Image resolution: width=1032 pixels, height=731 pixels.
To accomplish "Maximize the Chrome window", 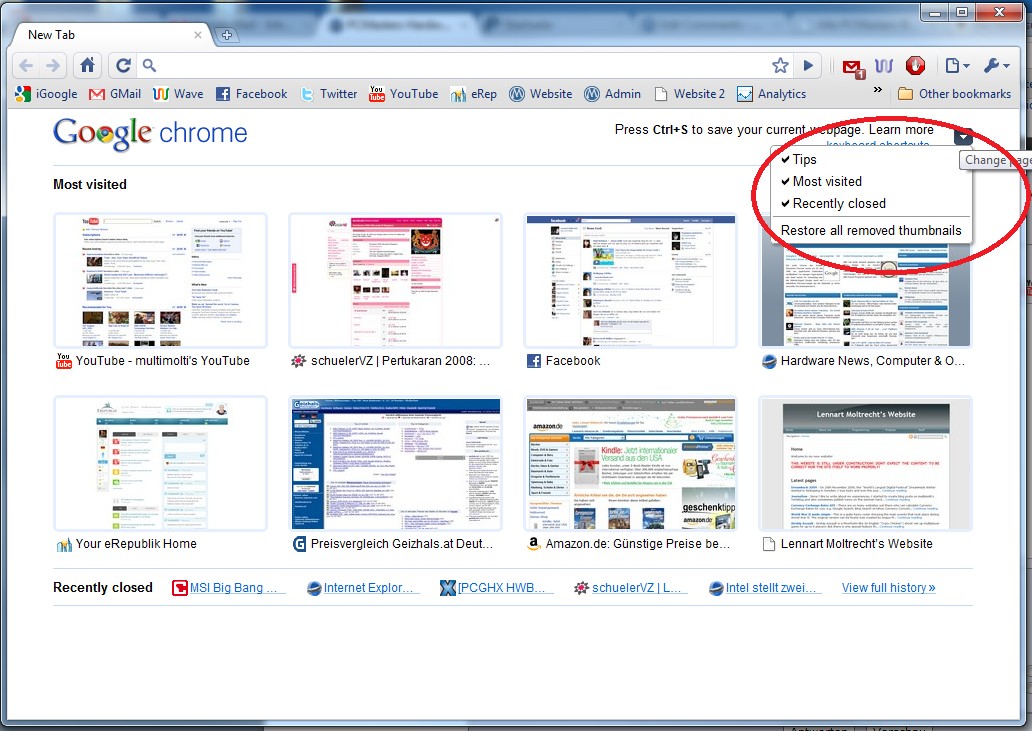I will point(962,13).
